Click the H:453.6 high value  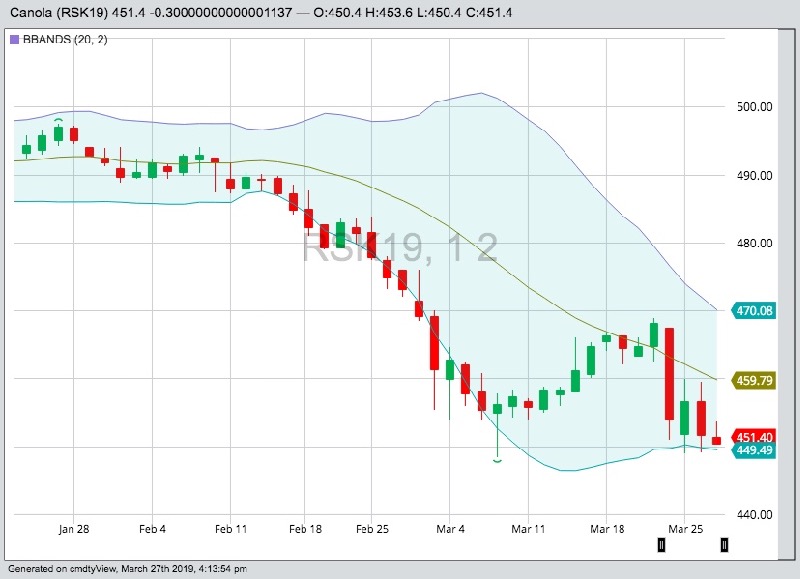pos(388,12)
